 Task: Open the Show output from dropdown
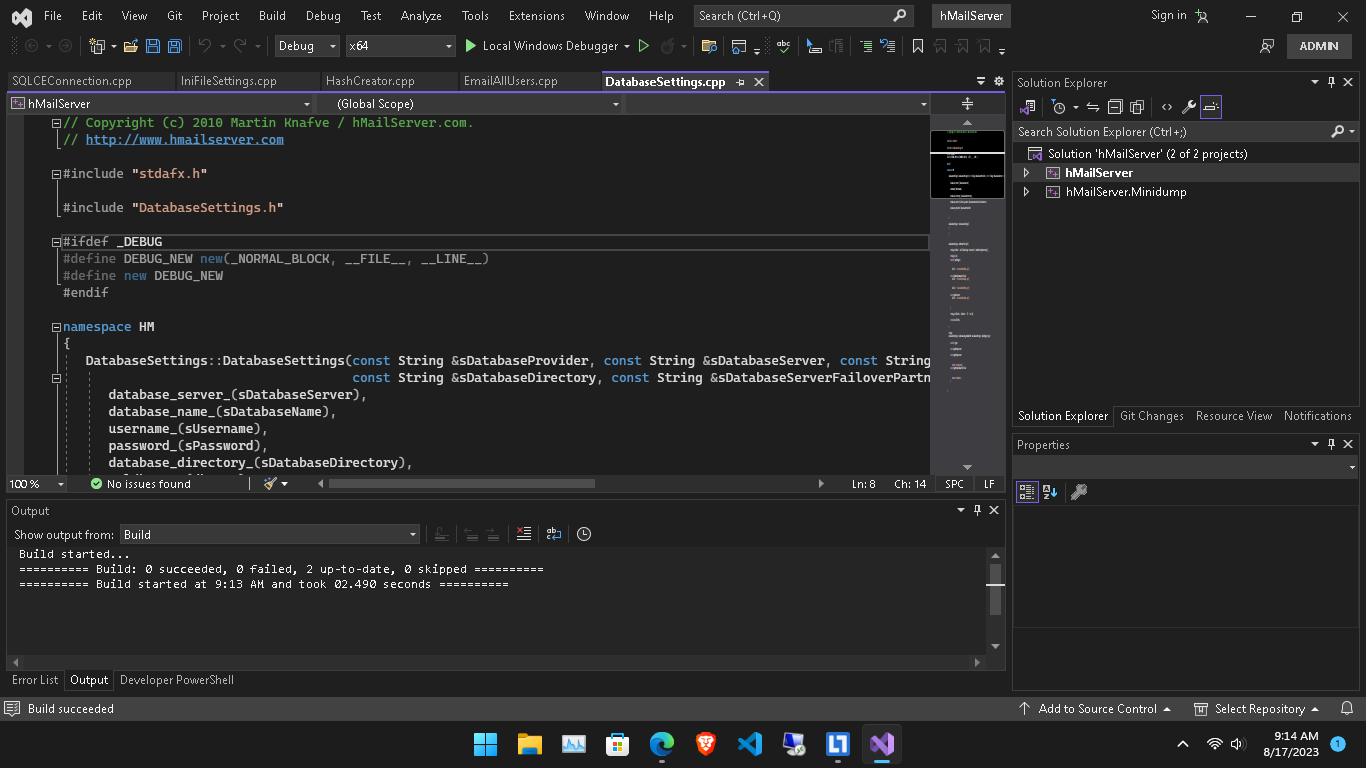tap(270, 534)
